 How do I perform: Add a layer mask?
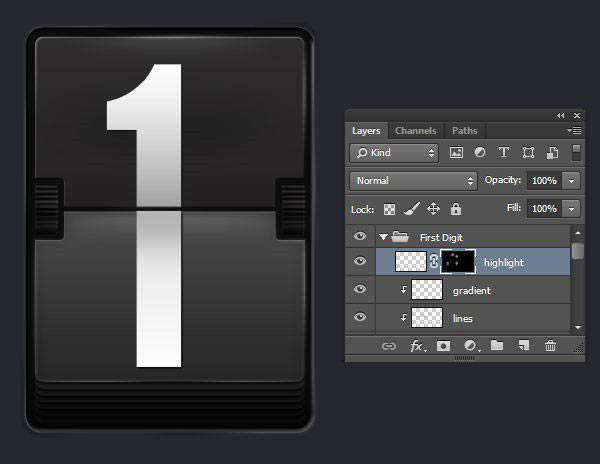444,346
